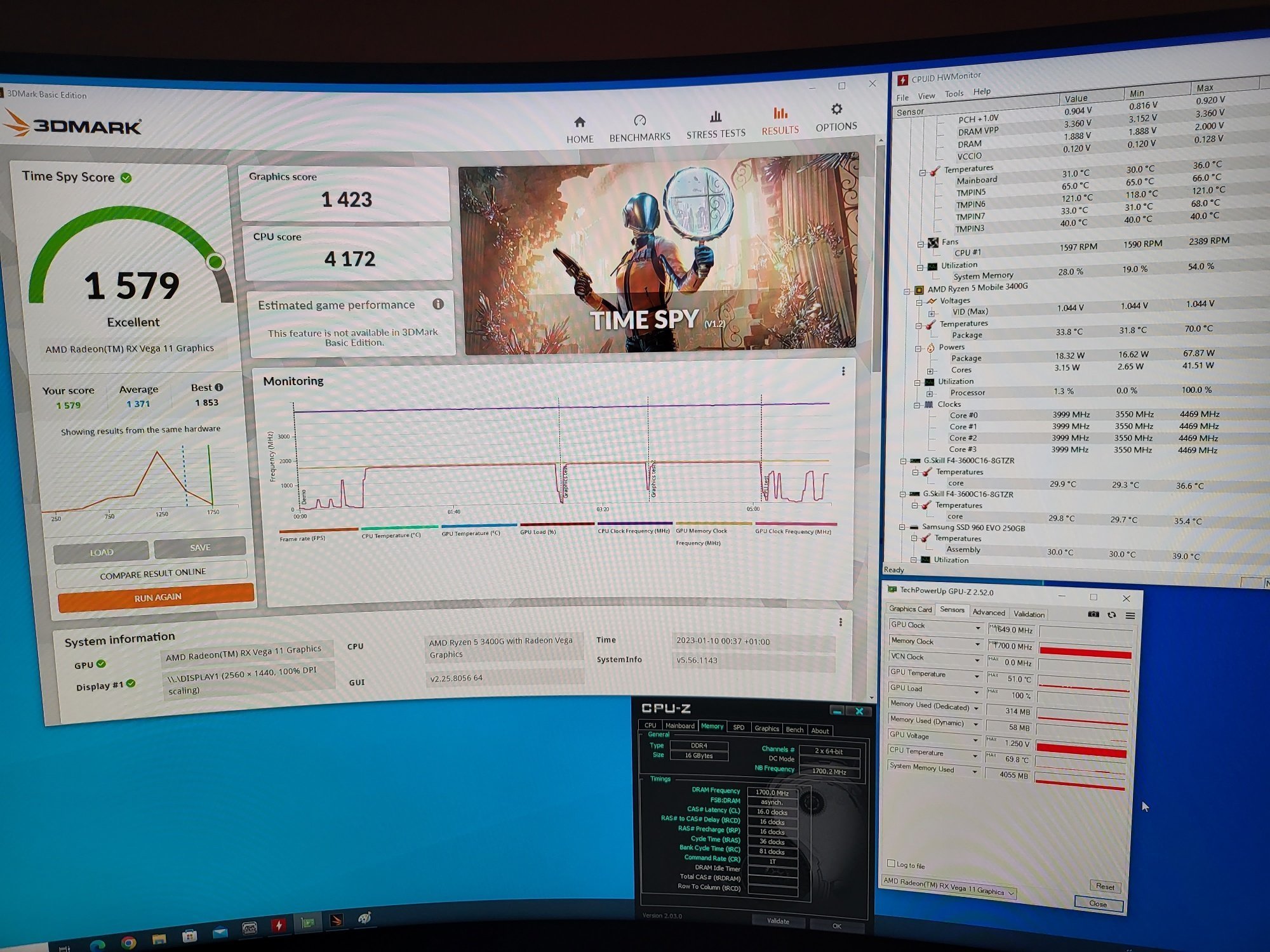This screenshot has width=1270, height=952.
Task: Click the Estimated game performance info icon
Action: coord(438,304)
